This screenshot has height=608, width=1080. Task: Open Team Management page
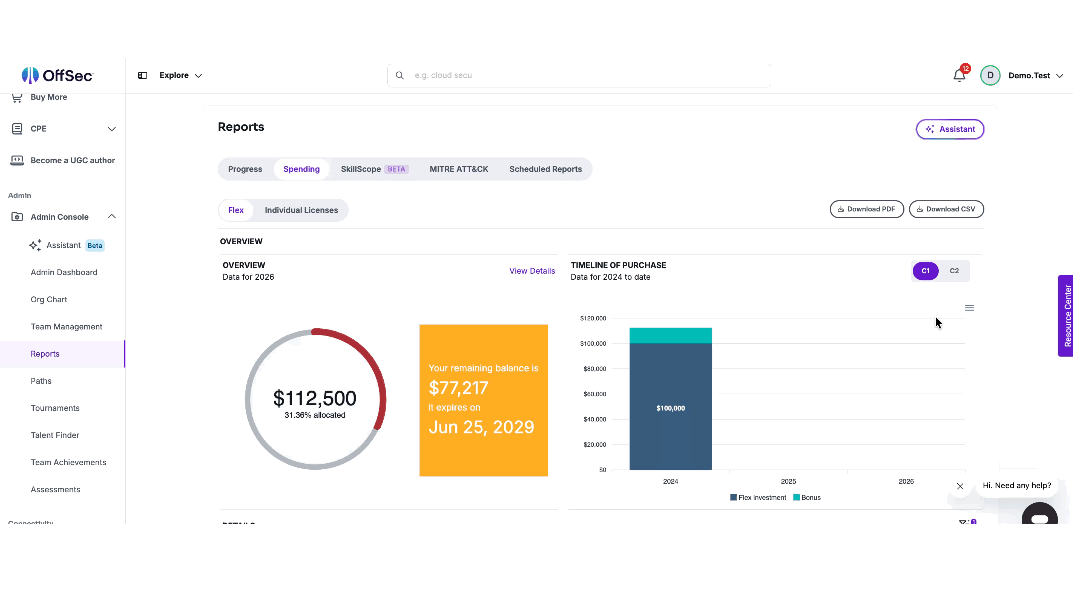66,327
